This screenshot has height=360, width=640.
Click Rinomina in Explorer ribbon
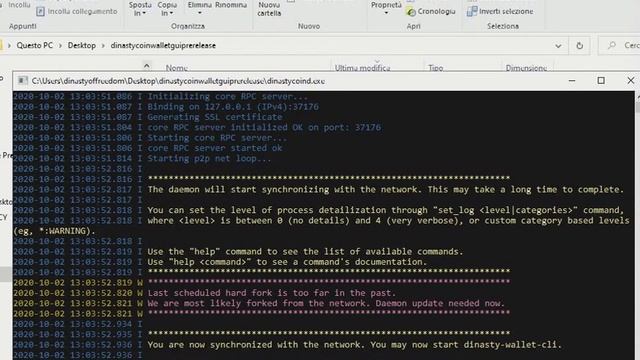click(x=231, y=5)
